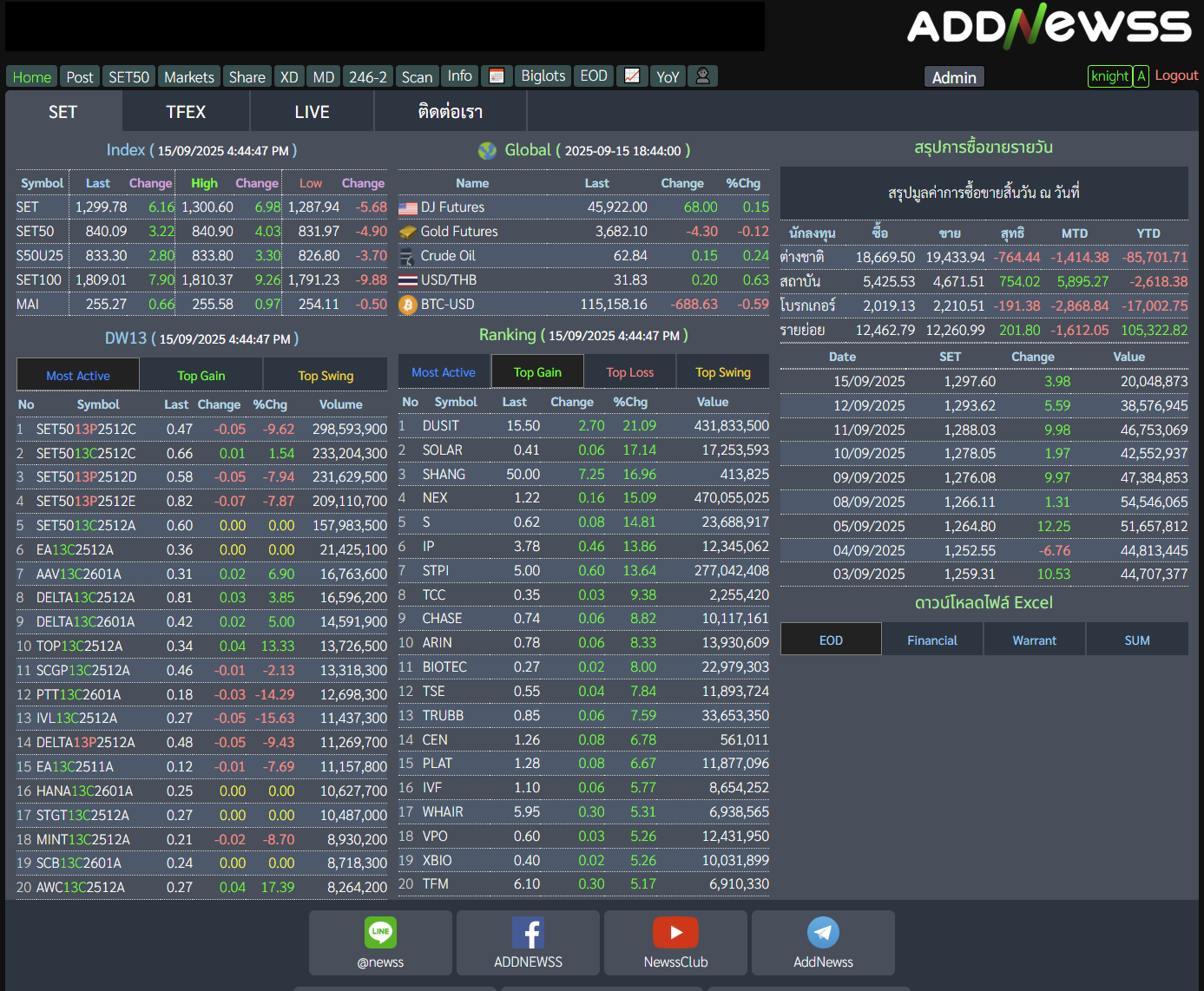Select the EOD Excel download tab
This screenshot has height=991, width=1204.
[x=831, y=640]
